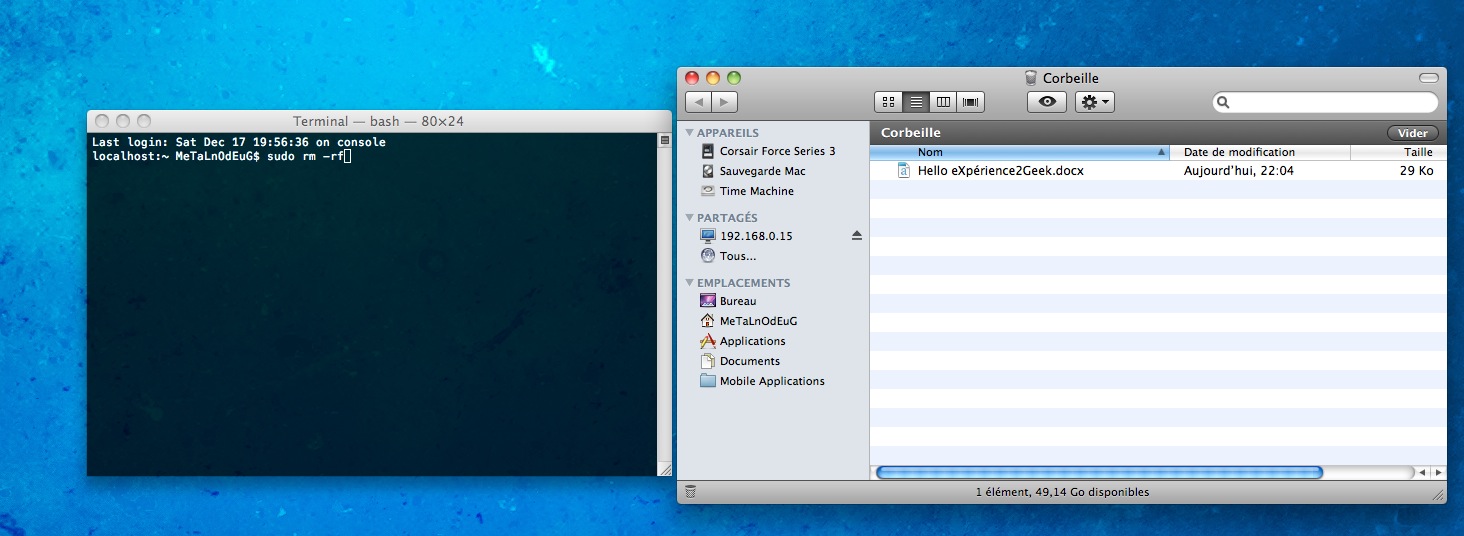Click the search magnifier icon

tap(1224, 102)
